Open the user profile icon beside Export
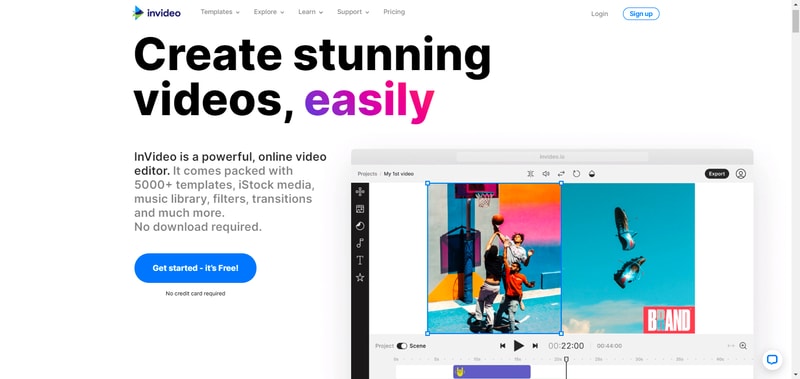Image resolution: width=800 pixels, height=379 pixels. click(x=741, y=174)
